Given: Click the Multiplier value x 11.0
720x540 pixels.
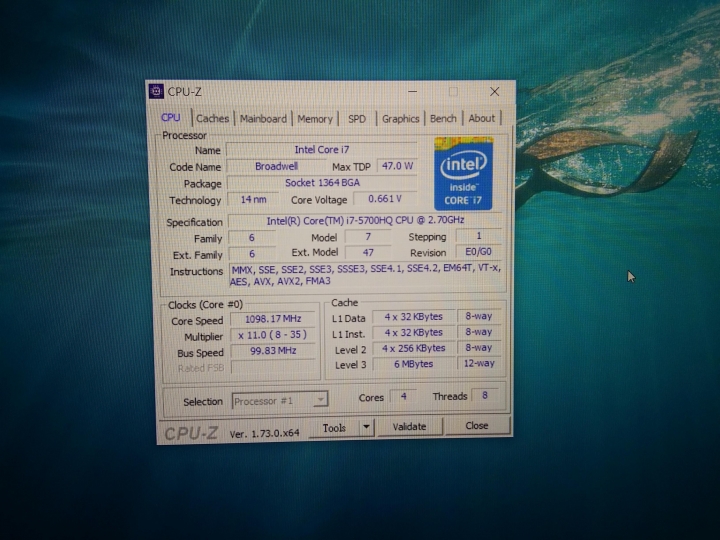Looking at the screenshot, I should click(x=273, y=335).
